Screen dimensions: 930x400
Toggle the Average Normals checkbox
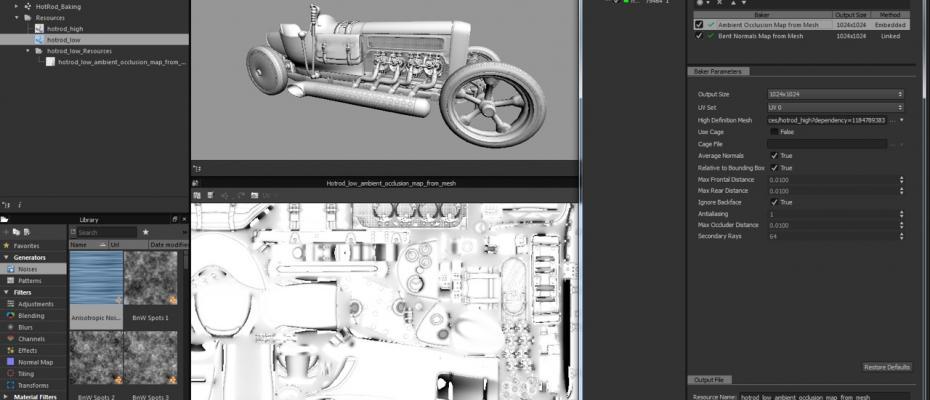pyautogui.click(x=774, y=155)
